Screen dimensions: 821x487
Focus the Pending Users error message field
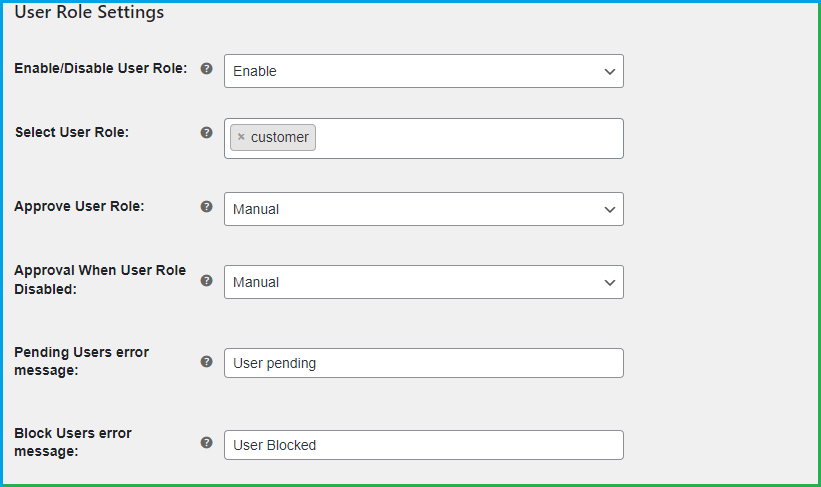coord(423,363)
